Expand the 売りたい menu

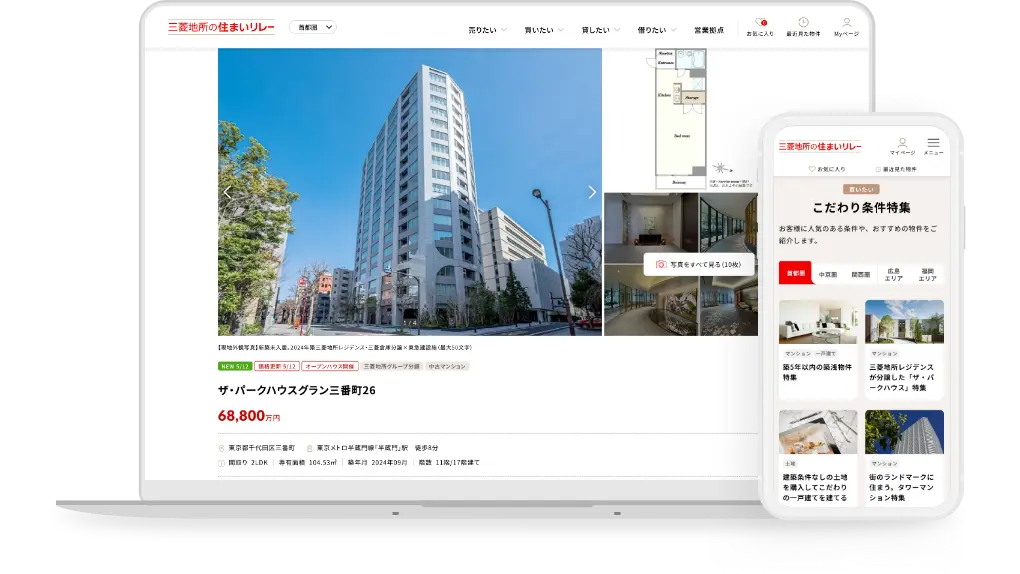(x=487, y=30)
